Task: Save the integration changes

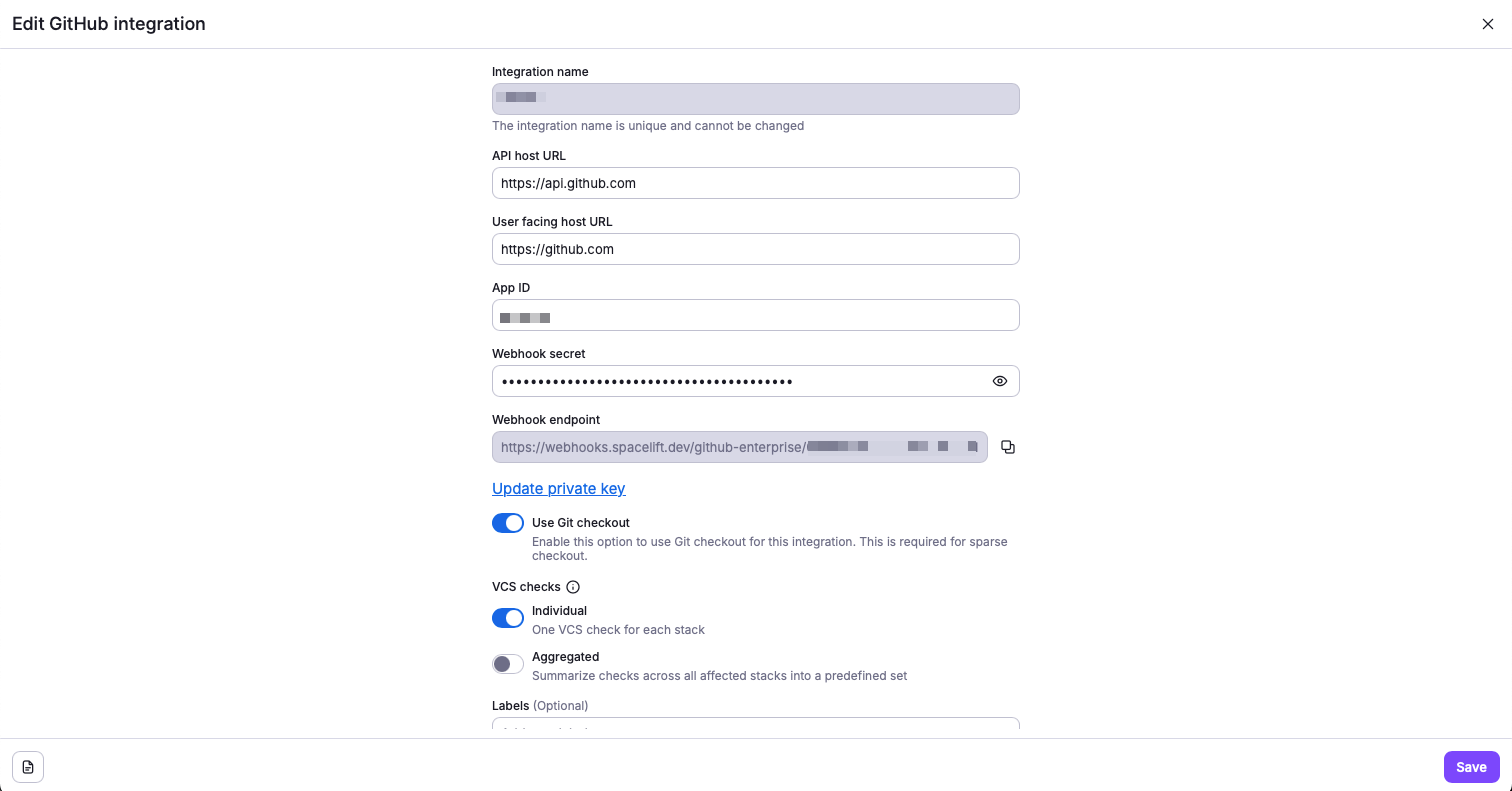Action: 1471,767
